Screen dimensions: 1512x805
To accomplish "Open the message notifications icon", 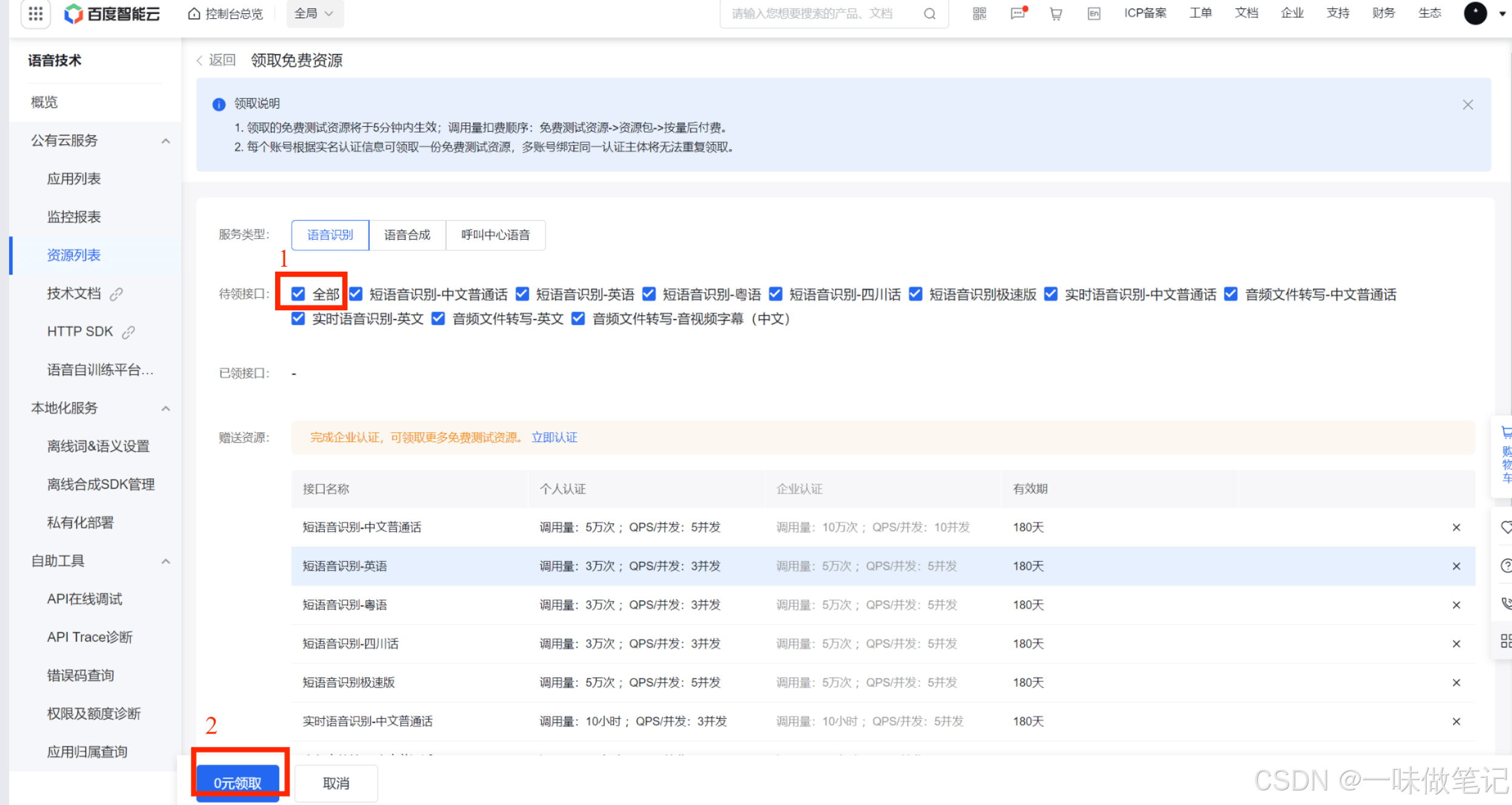I will tap(1017, 13).
